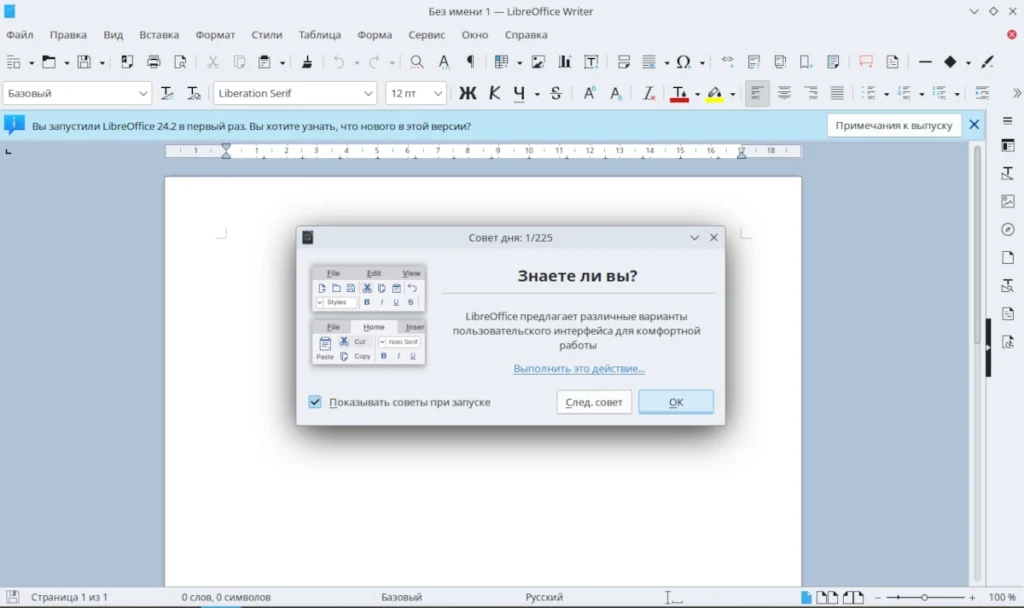Click the Copy icon in toolbar
The image size is (1024, 608).
coord(239,62)
